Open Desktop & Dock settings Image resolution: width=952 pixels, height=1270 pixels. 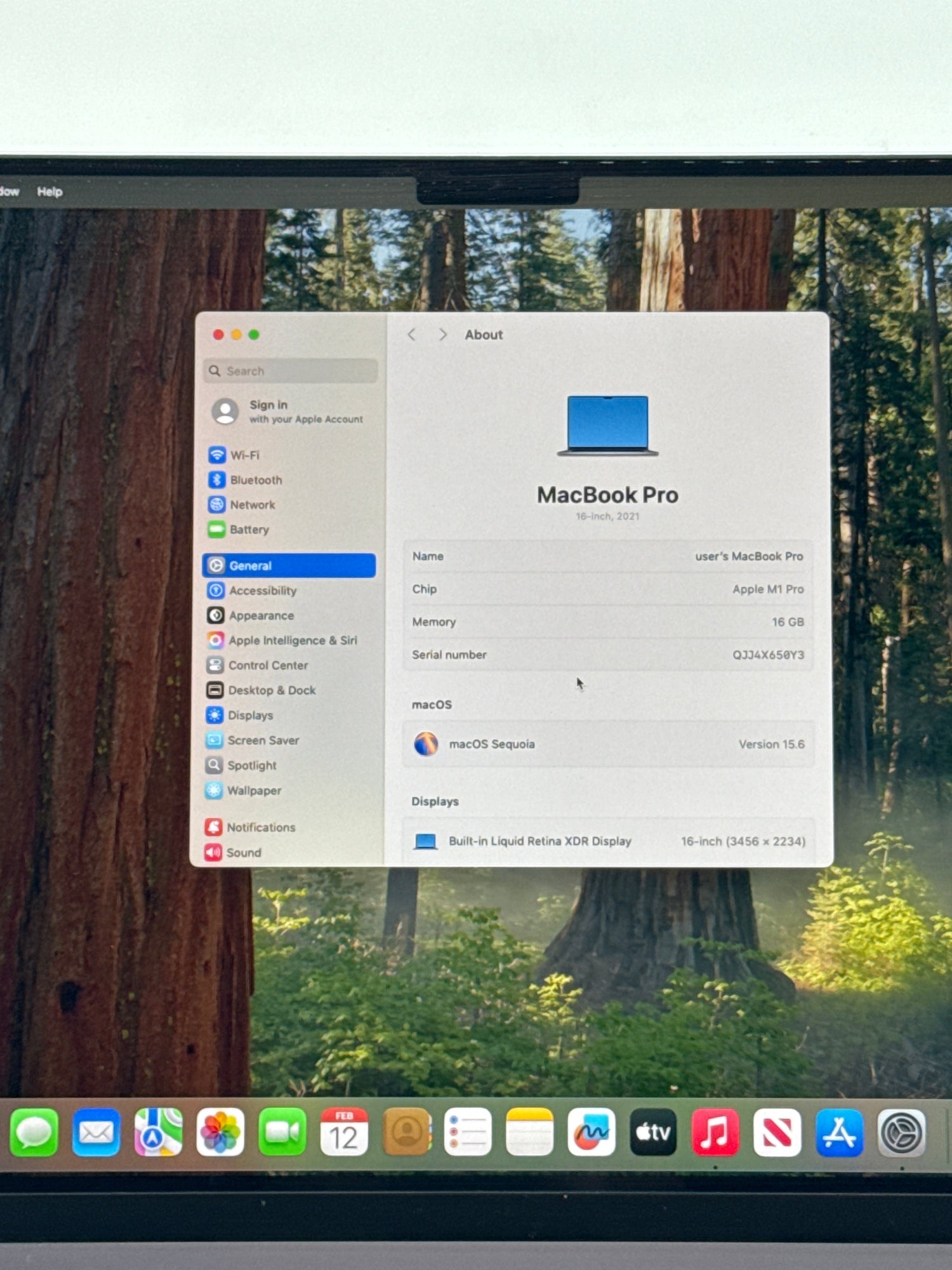pos(271,690)
